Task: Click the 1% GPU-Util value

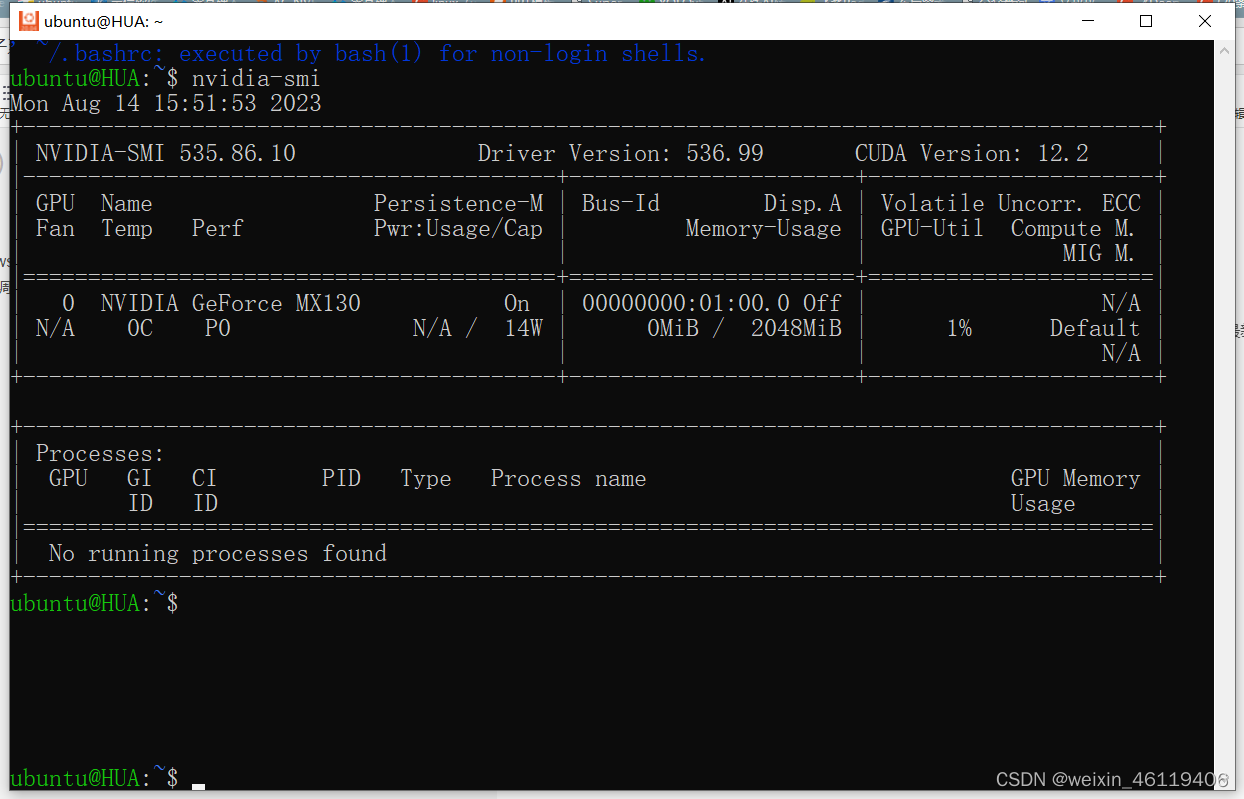Action: click(x=958, y=328)
